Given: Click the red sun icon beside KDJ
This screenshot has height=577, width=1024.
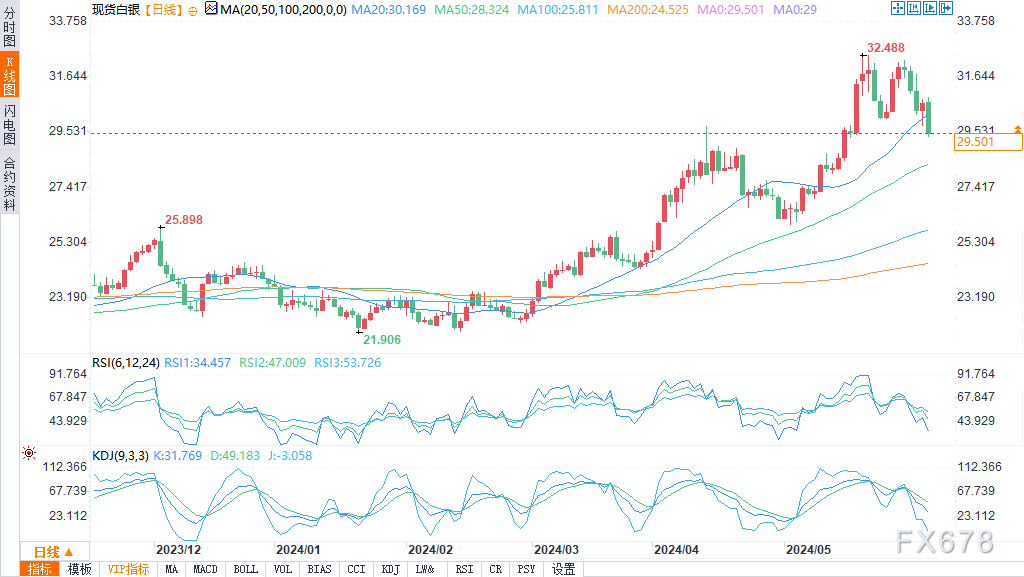Looking at the screenshot, I should (29, 454).
